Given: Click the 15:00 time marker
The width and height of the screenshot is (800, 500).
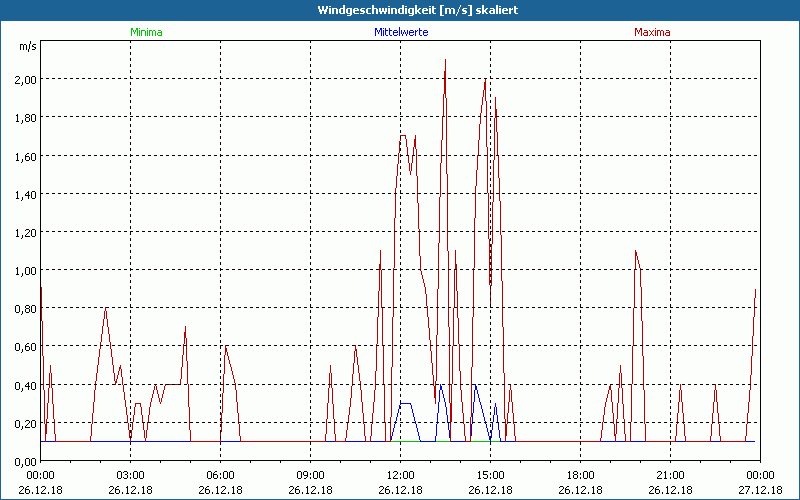Looking at the screenshot, I should (x=490, y=475).
